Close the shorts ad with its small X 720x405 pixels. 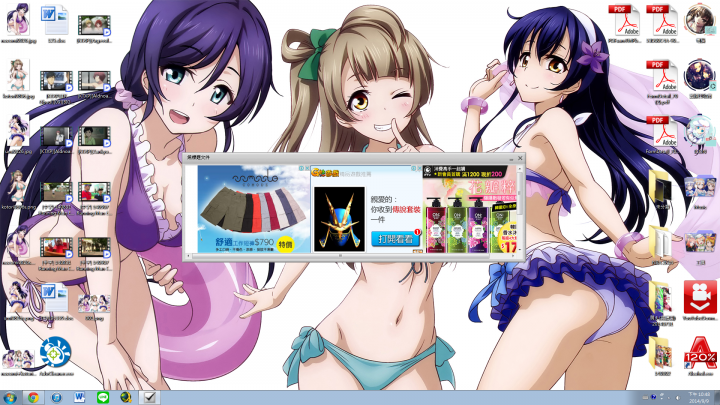pyautogui.click(x=307, y=169)
